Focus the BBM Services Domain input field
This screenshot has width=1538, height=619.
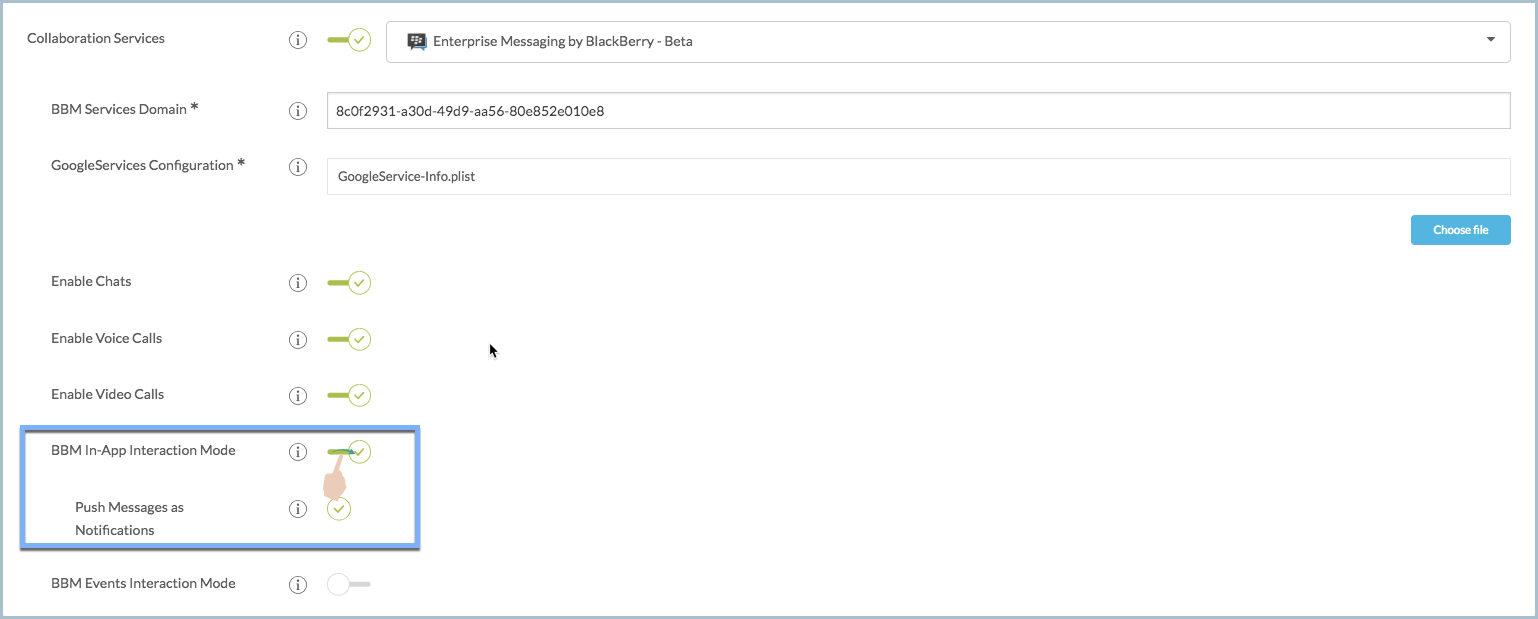click(918, 111)
